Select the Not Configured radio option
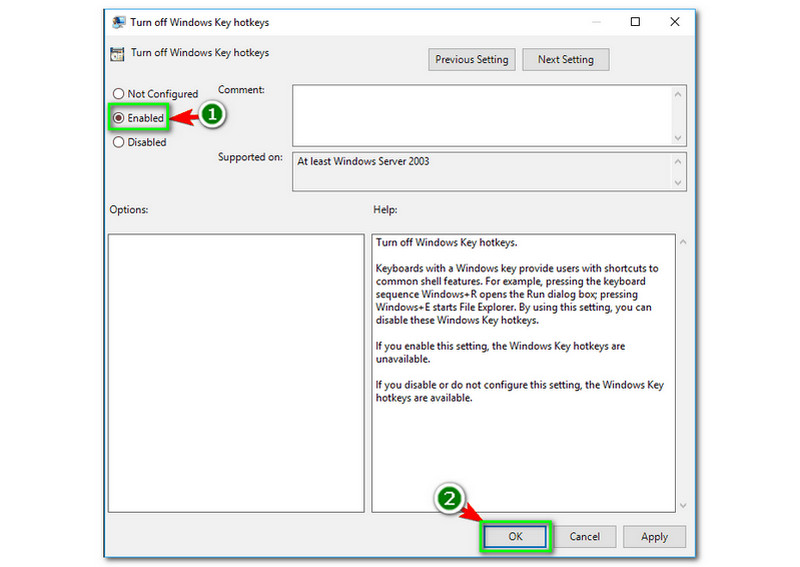The height and width of the screenshot is (567, 800). [x=119, y=94]
